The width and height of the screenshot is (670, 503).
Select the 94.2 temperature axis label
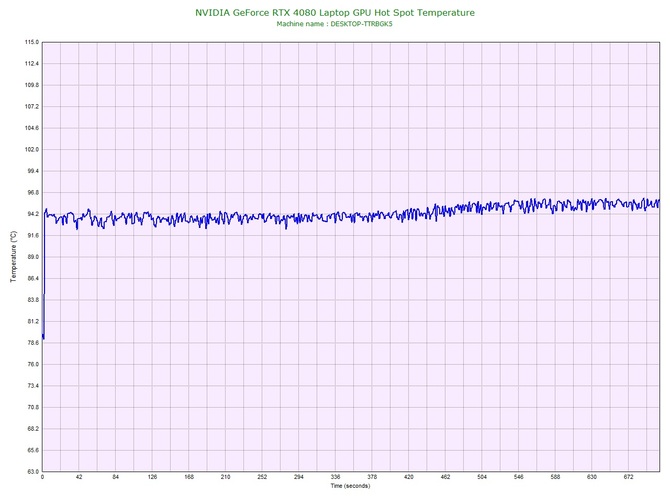[x=33, y=214]
